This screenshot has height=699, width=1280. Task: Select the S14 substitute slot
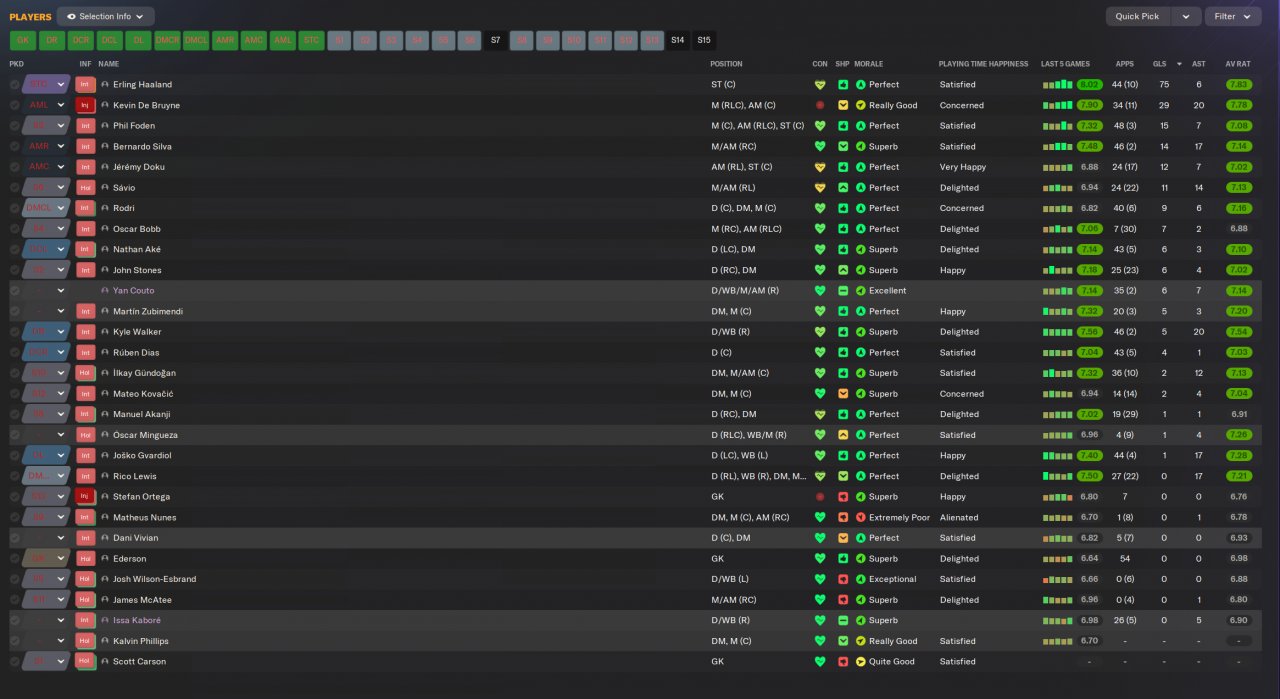[678, 40]
